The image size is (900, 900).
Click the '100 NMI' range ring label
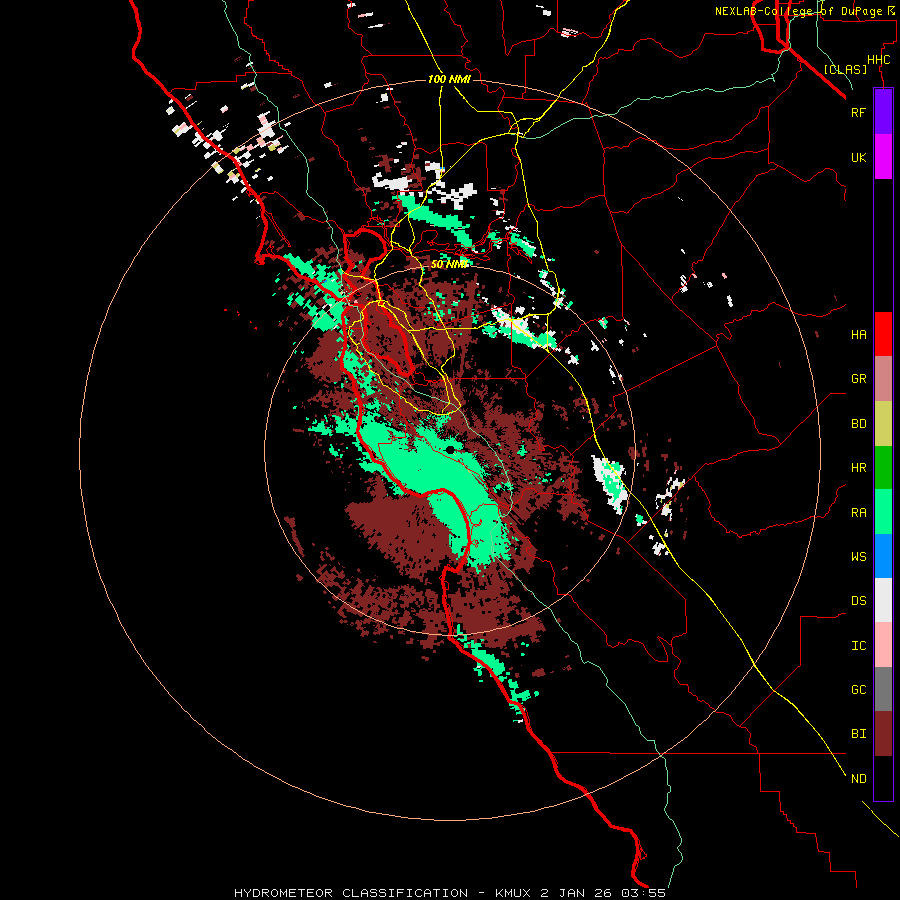[x=449, y=79]
